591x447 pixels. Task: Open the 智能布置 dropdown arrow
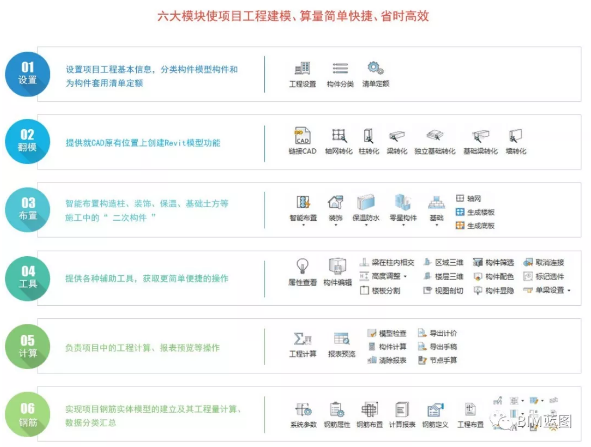tap(303, 225)
